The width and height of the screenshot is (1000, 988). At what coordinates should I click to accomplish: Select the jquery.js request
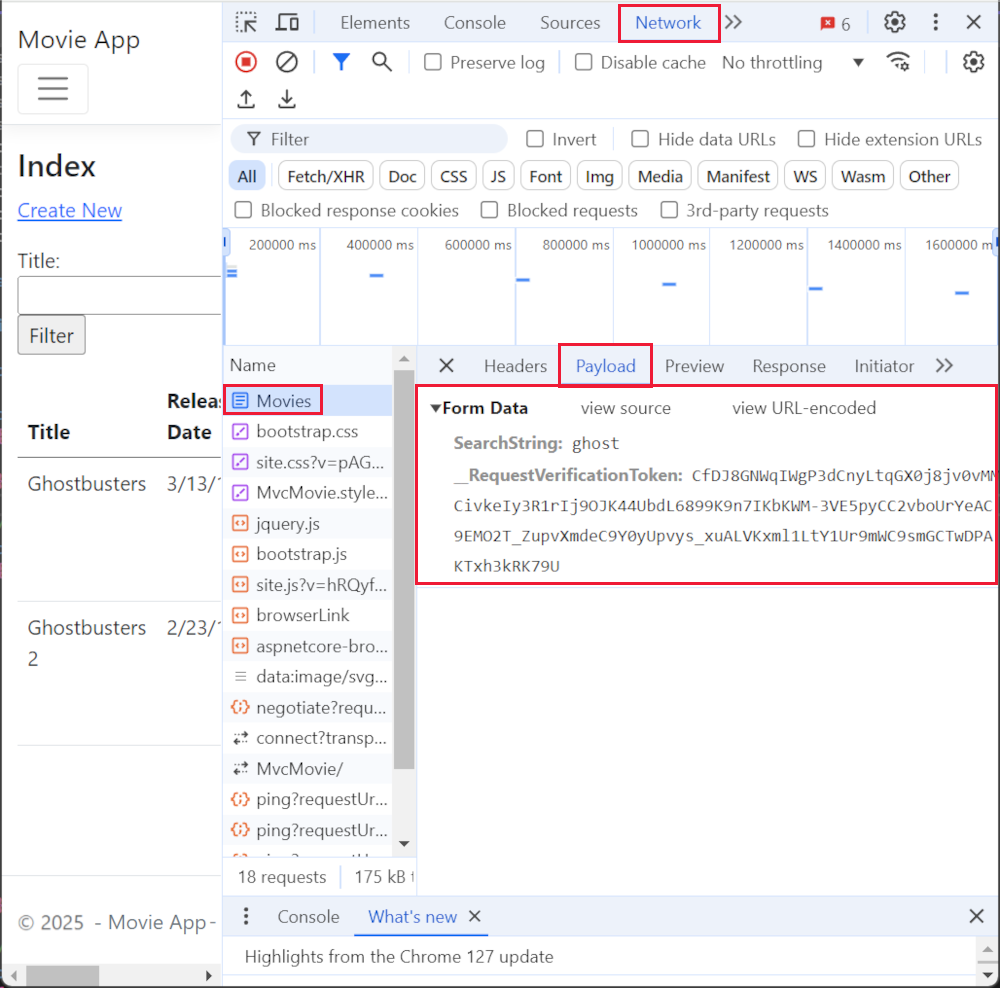point(307,524)
